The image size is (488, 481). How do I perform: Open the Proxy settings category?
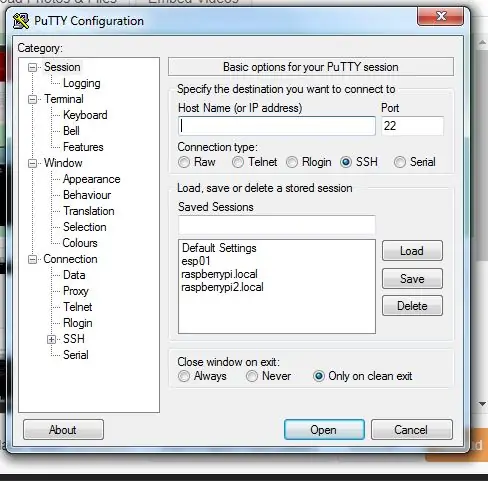(76, 291)
